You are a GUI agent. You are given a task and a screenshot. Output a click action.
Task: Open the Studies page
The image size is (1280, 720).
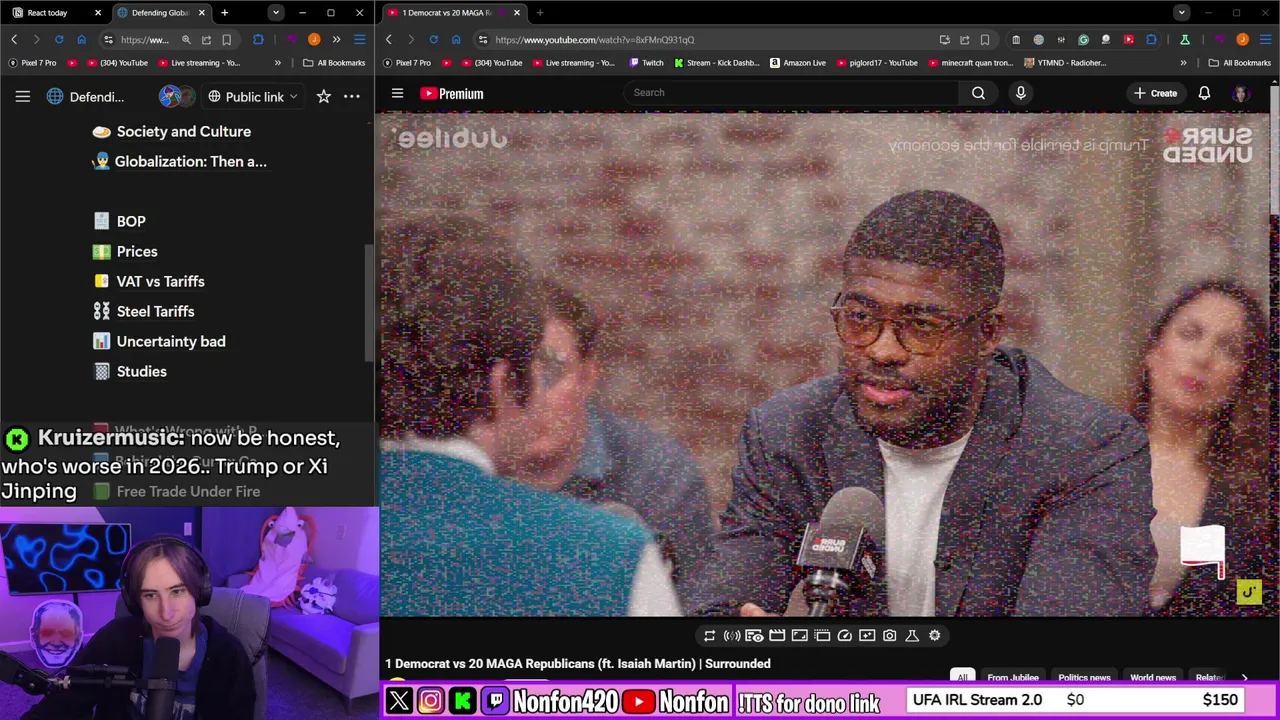[x=129, y=371]
